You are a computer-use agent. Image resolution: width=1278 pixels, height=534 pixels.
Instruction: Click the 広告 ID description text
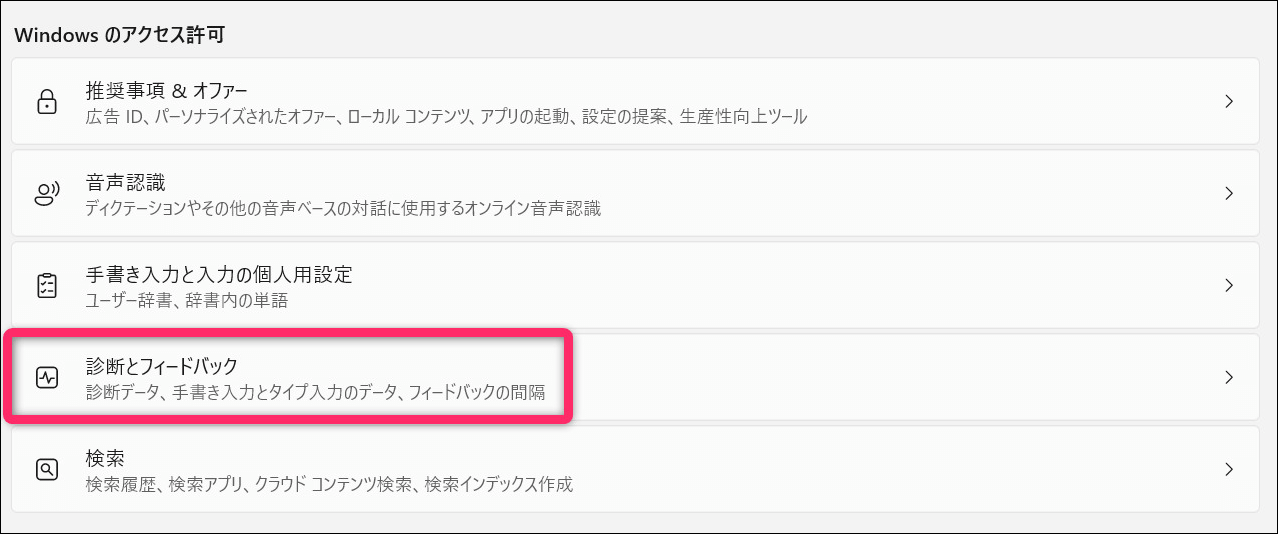pyautogui.click(x=446, y=117)
